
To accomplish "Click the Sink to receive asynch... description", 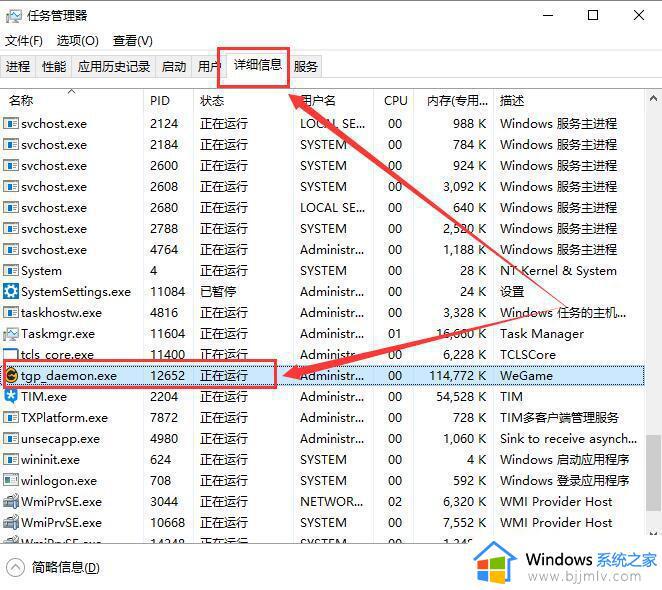I will point(568,439).
